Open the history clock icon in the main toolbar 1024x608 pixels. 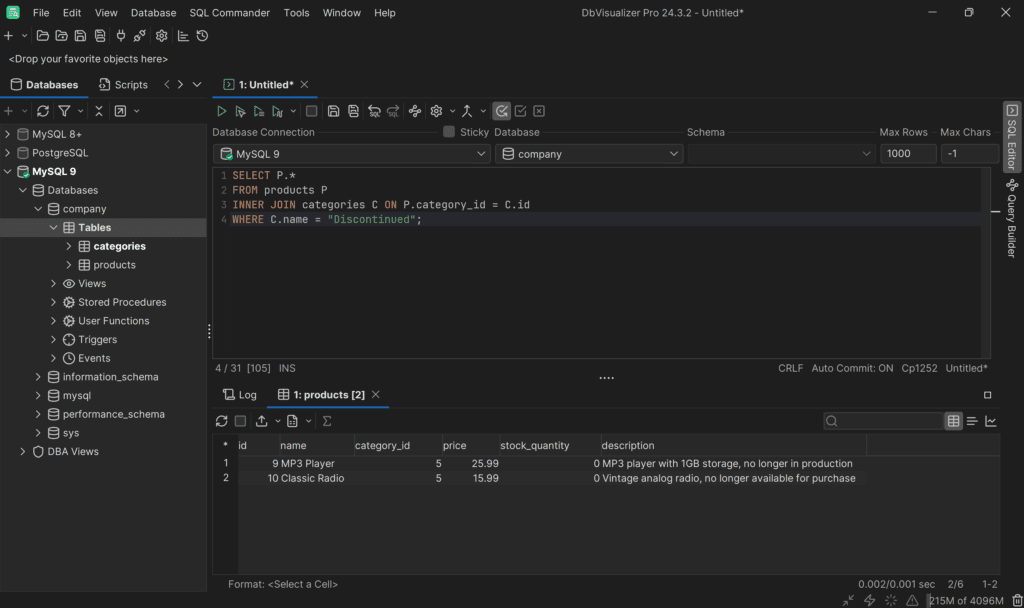click(x=202, y=36)
